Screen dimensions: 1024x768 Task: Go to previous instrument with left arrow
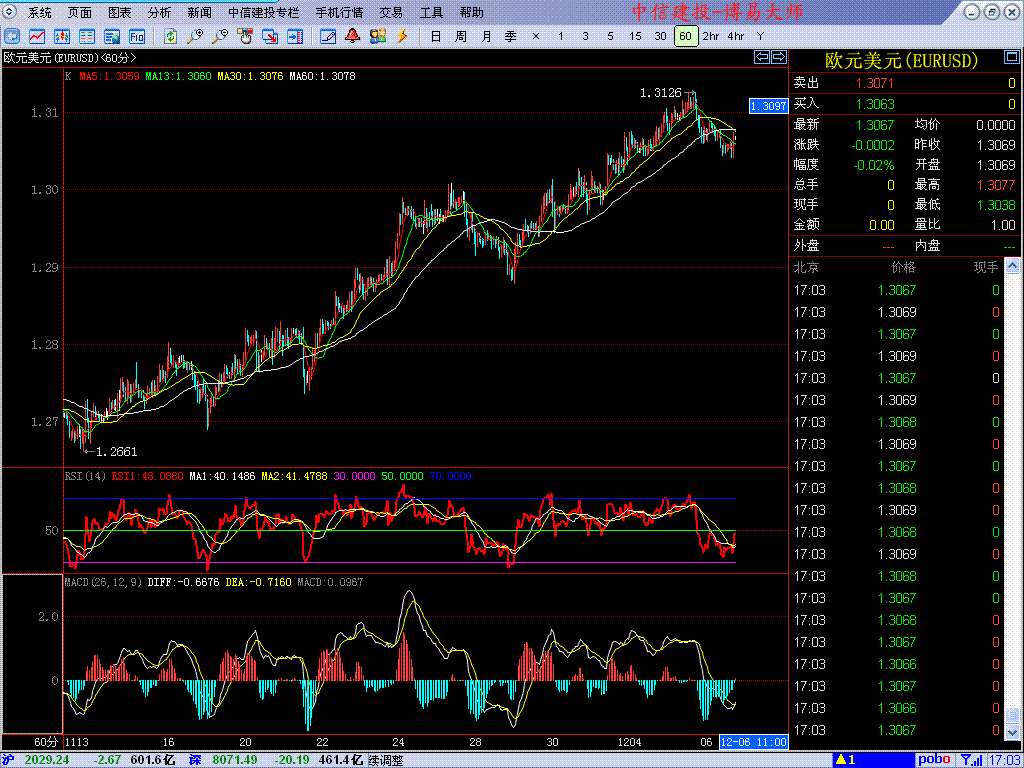762,57
